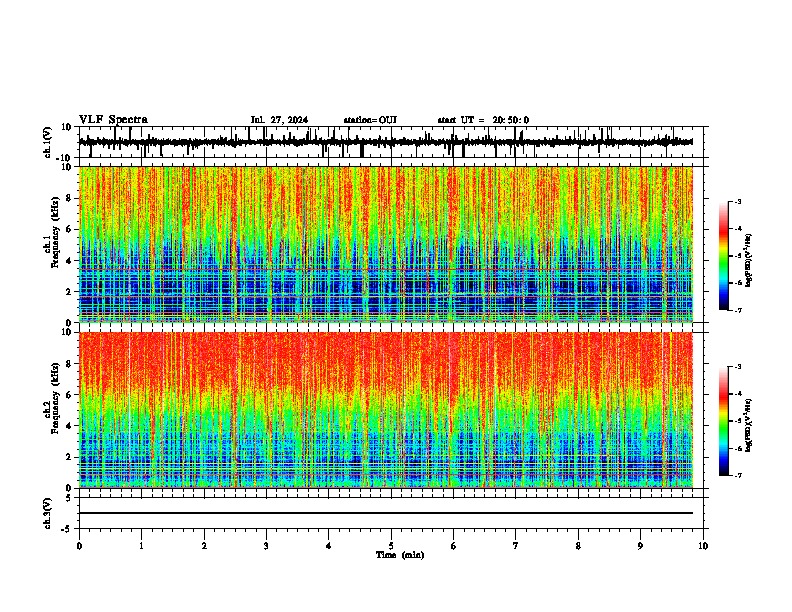Click the time axis tick '10'

703,546
